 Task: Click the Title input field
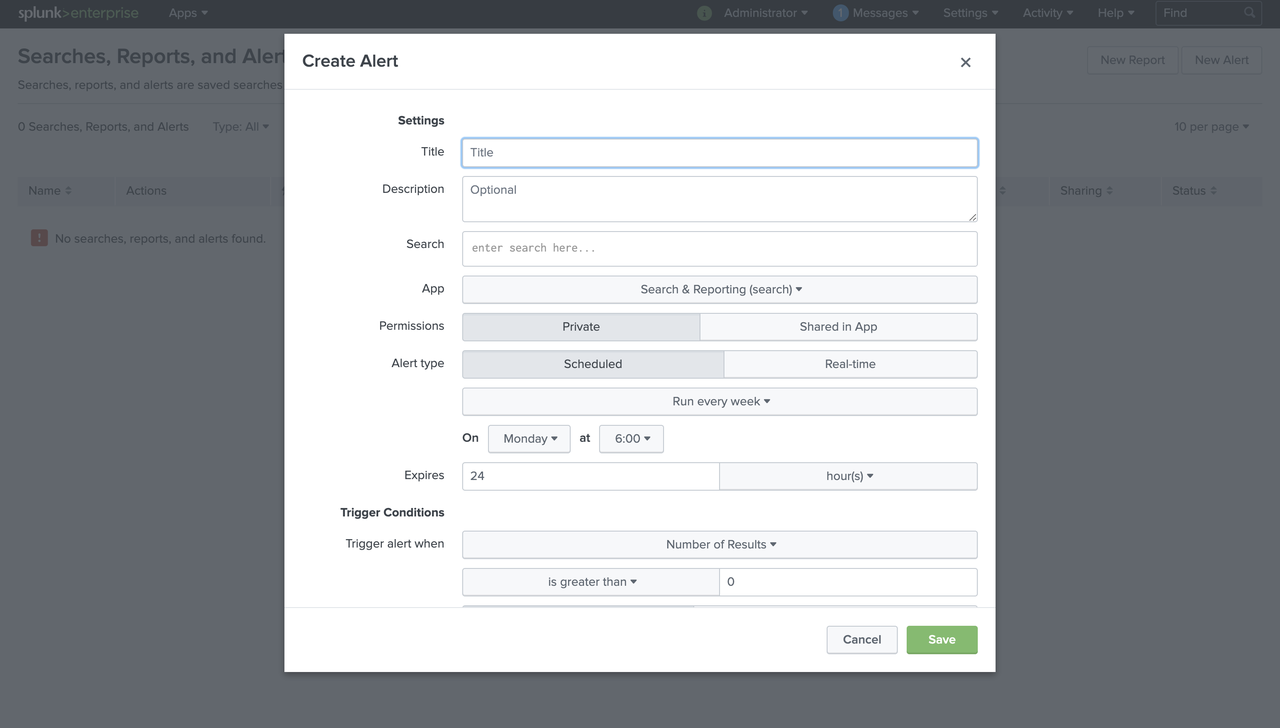(719, 152)
